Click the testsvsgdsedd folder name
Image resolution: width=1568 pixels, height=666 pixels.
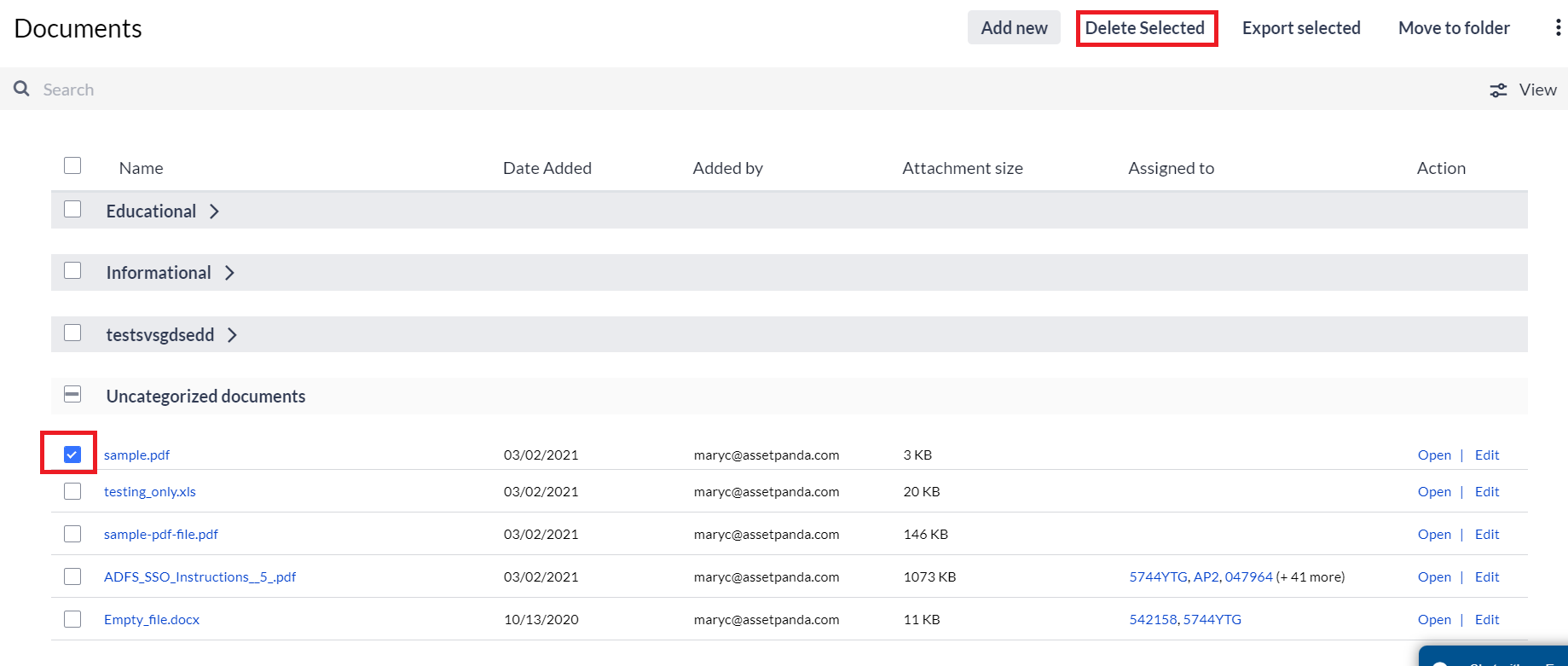click(x=160, y=335)
